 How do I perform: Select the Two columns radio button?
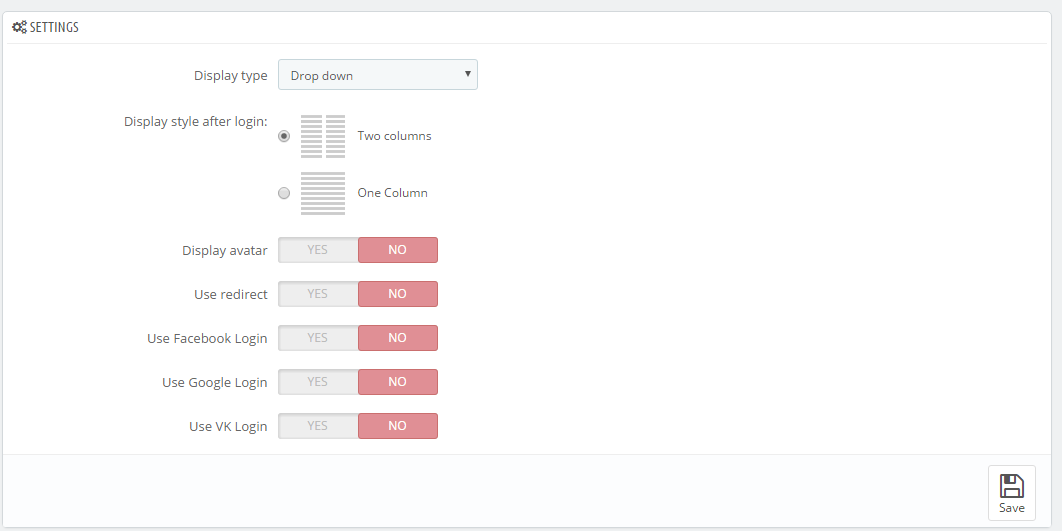[284, 136]
